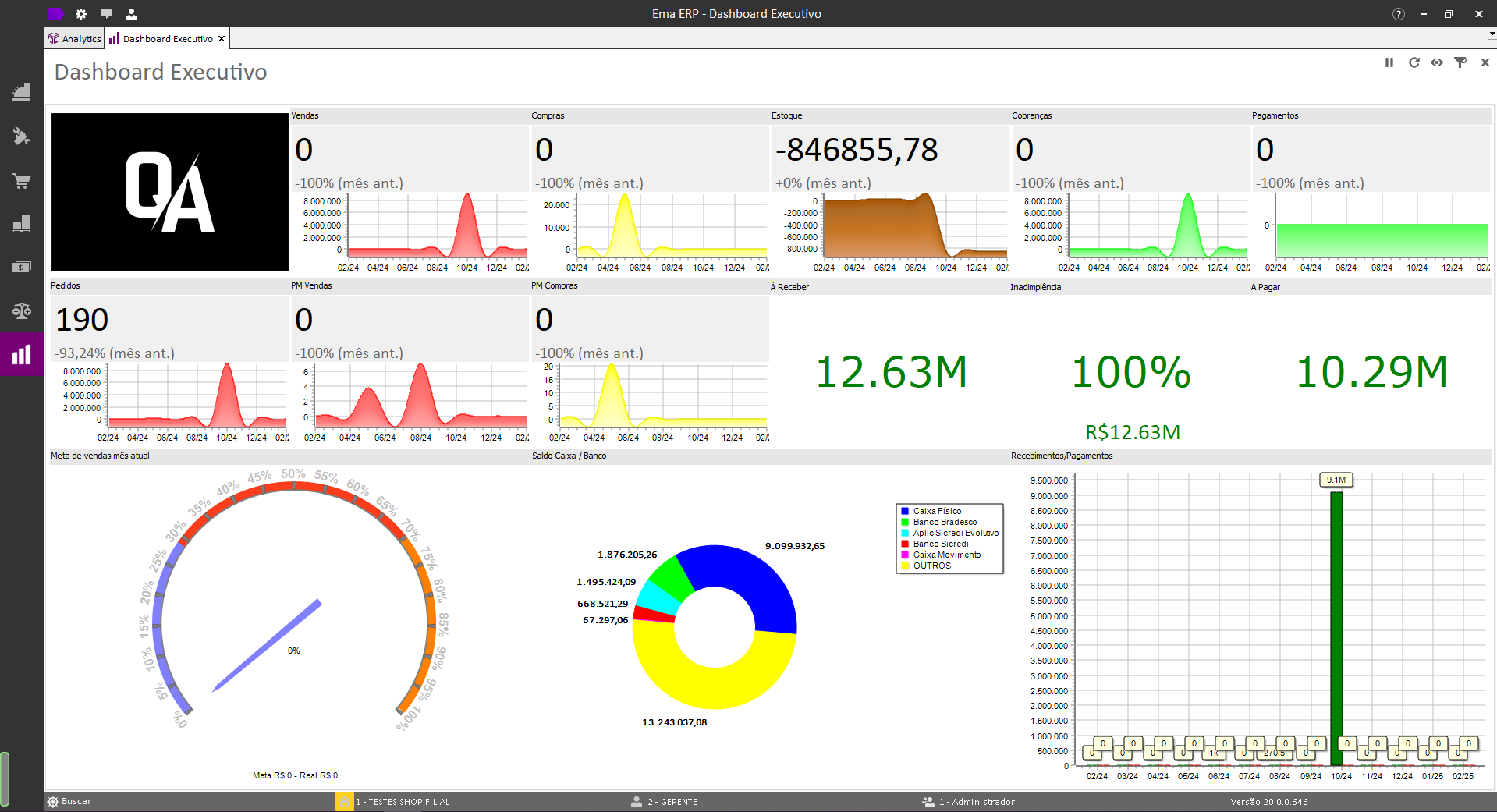Click the Inadimplência 100% value
Viewport: 1497px width, 812px height.
(x=1131, y=372)
